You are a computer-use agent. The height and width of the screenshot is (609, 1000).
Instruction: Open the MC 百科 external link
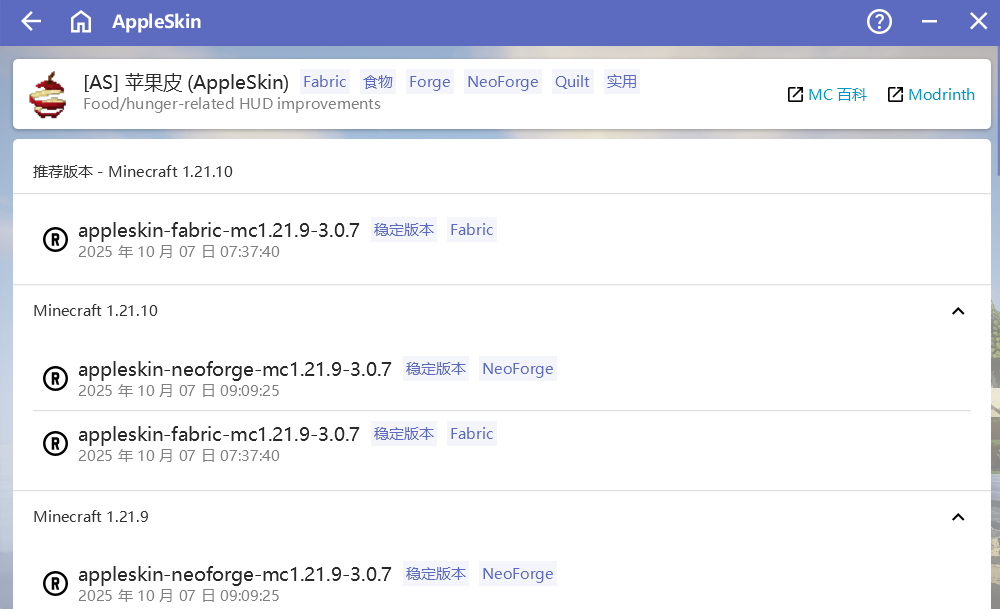[827, 95]
